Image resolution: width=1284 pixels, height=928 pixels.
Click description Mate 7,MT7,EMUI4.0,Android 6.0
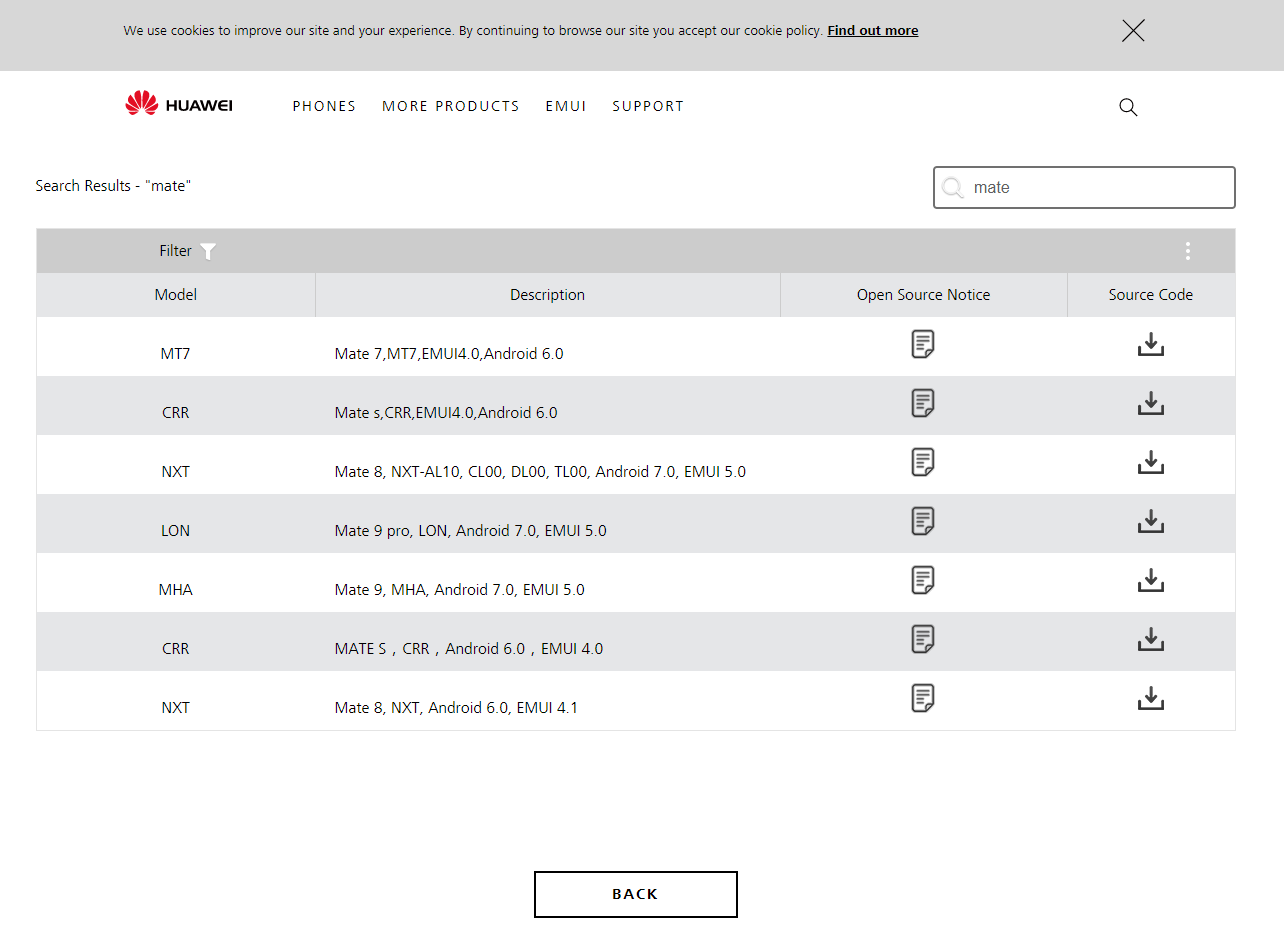pos(449,353)
